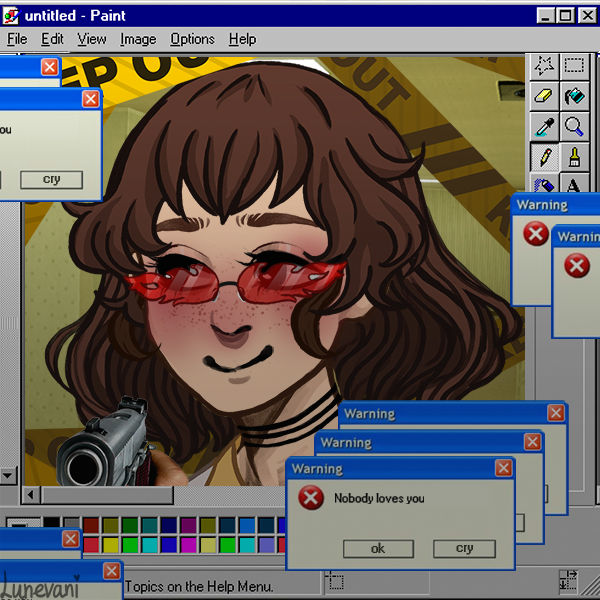Open the File menu

pos(17,39)
